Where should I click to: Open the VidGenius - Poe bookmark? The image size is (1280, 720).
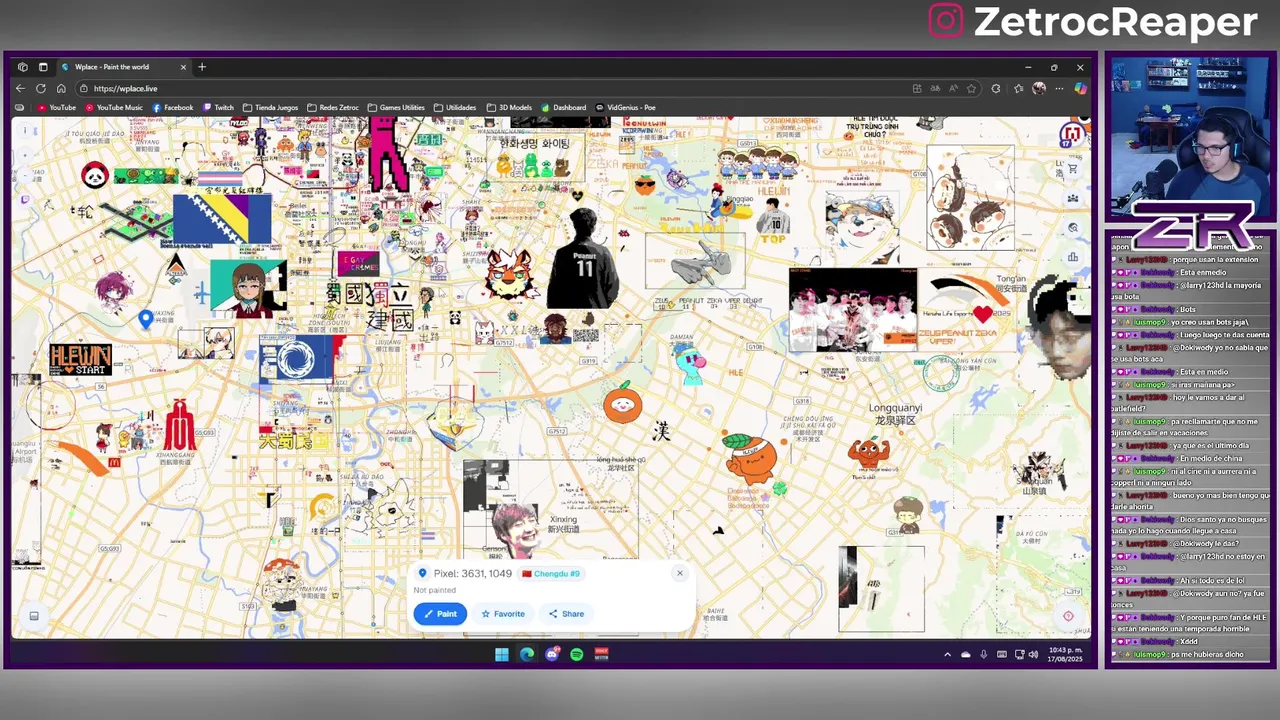(625, 107)
